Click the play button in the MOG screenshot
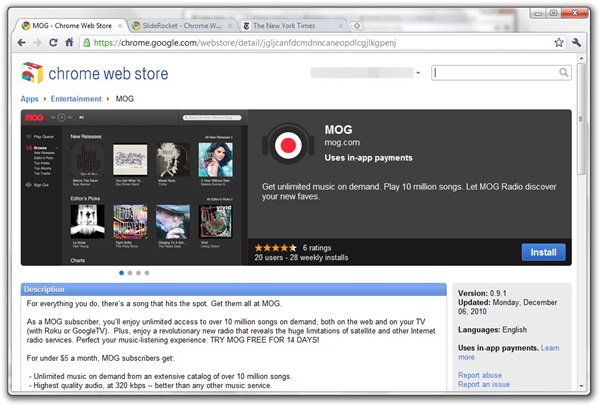The width and height of the screenshot is (600, 406). tap(61, 117)
